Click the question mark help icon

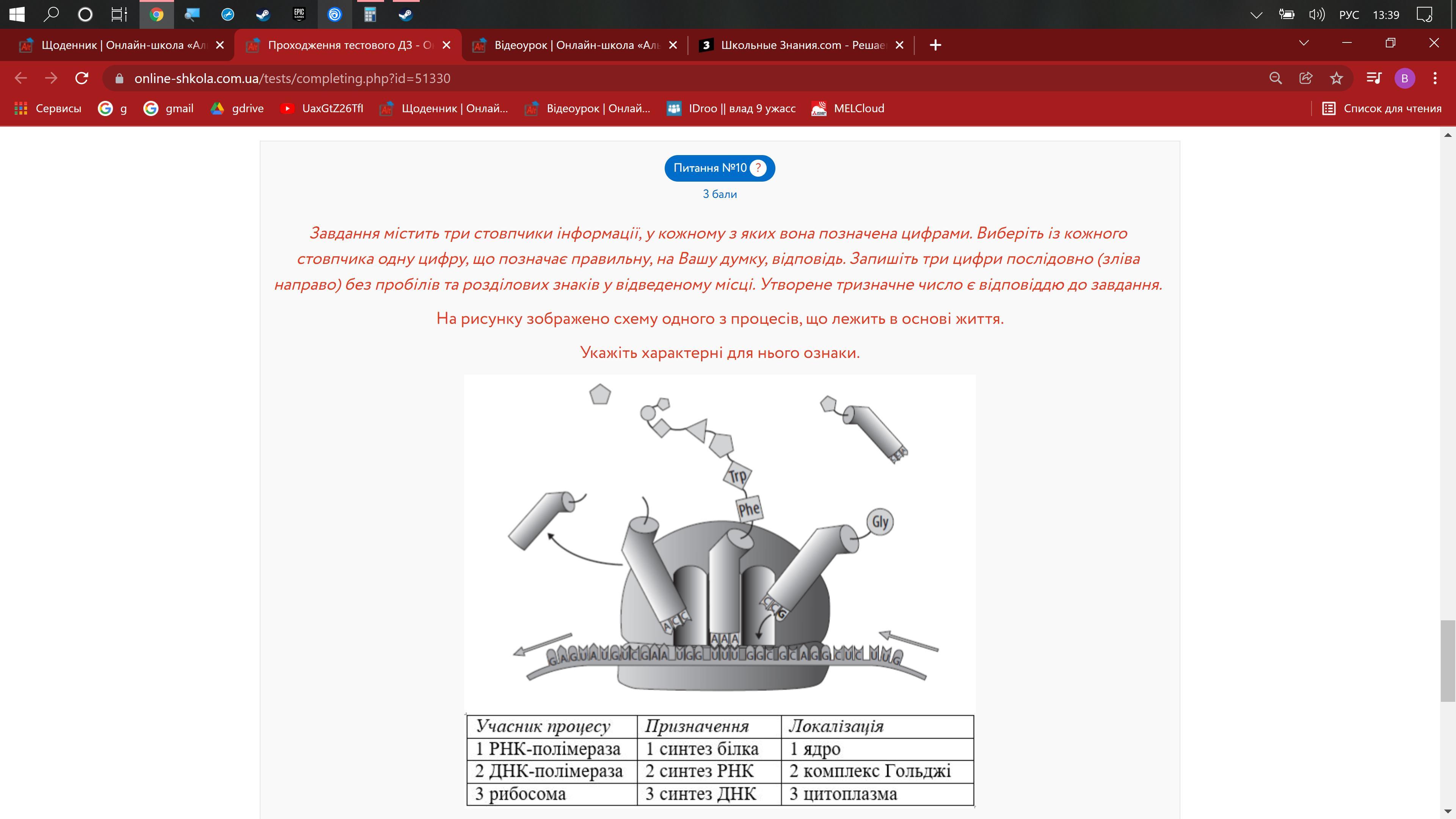(758, 168)
